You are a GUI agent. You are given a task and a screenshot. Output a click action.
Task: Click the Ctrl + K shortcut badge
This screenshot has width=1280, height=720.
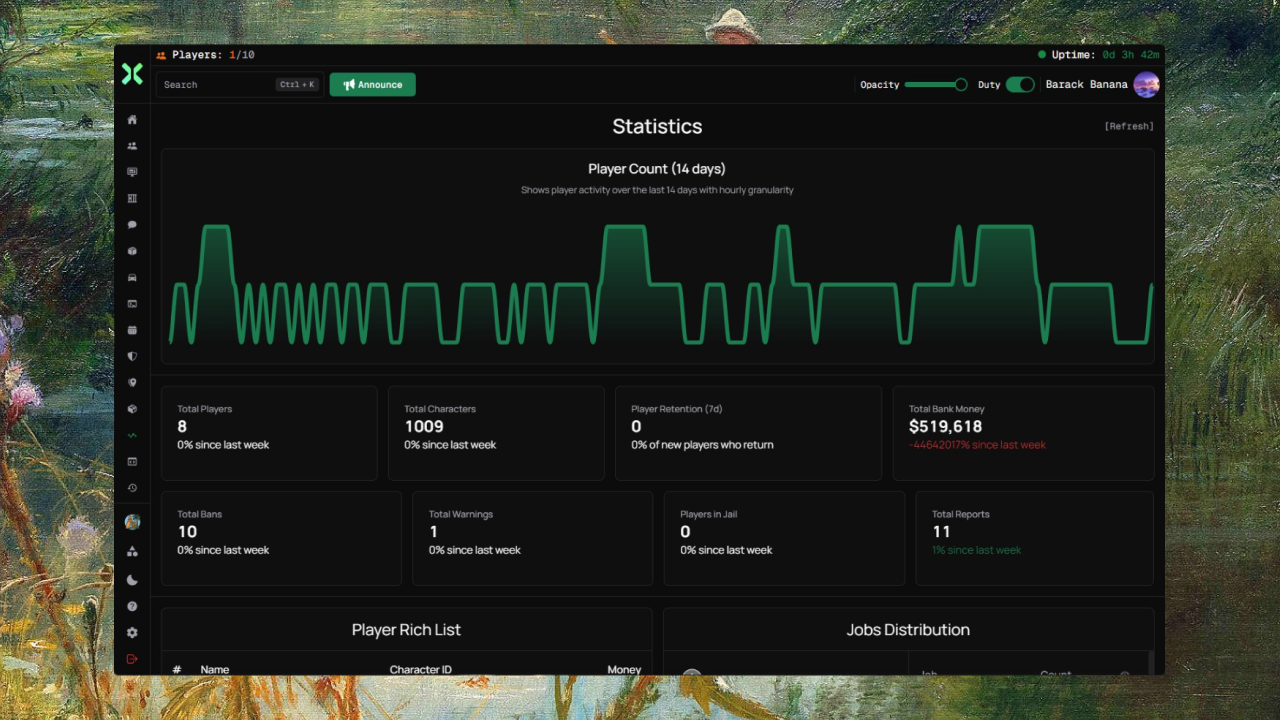[x=297, y=85]
